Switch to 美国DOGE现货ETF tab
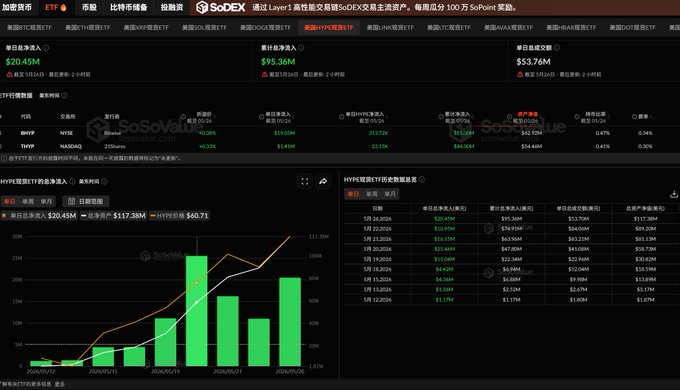Viewport: 680px width, 390px height. pos(265,27)
